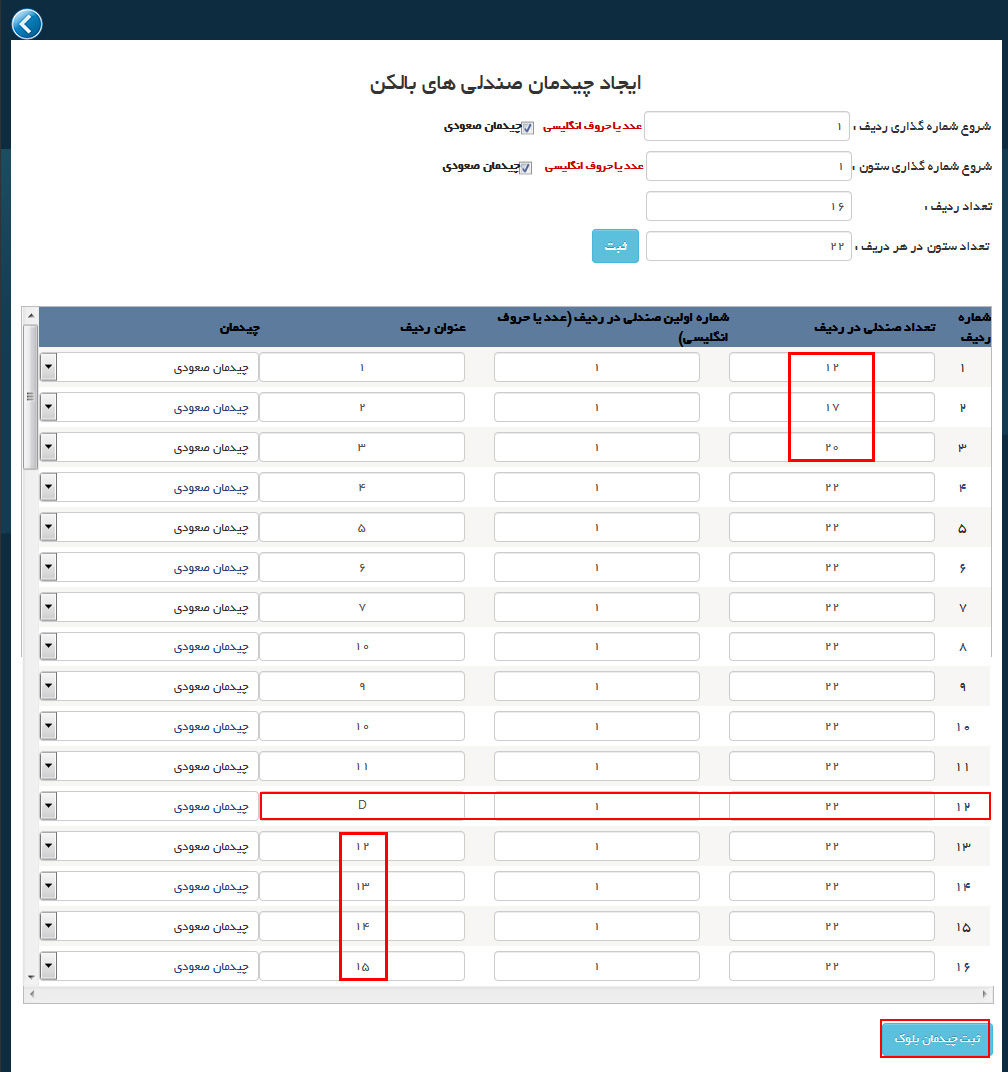This screenshot has height=1072, width=1008.
Task: Click row title field of row 1
Action: click(x=362, y=367)
